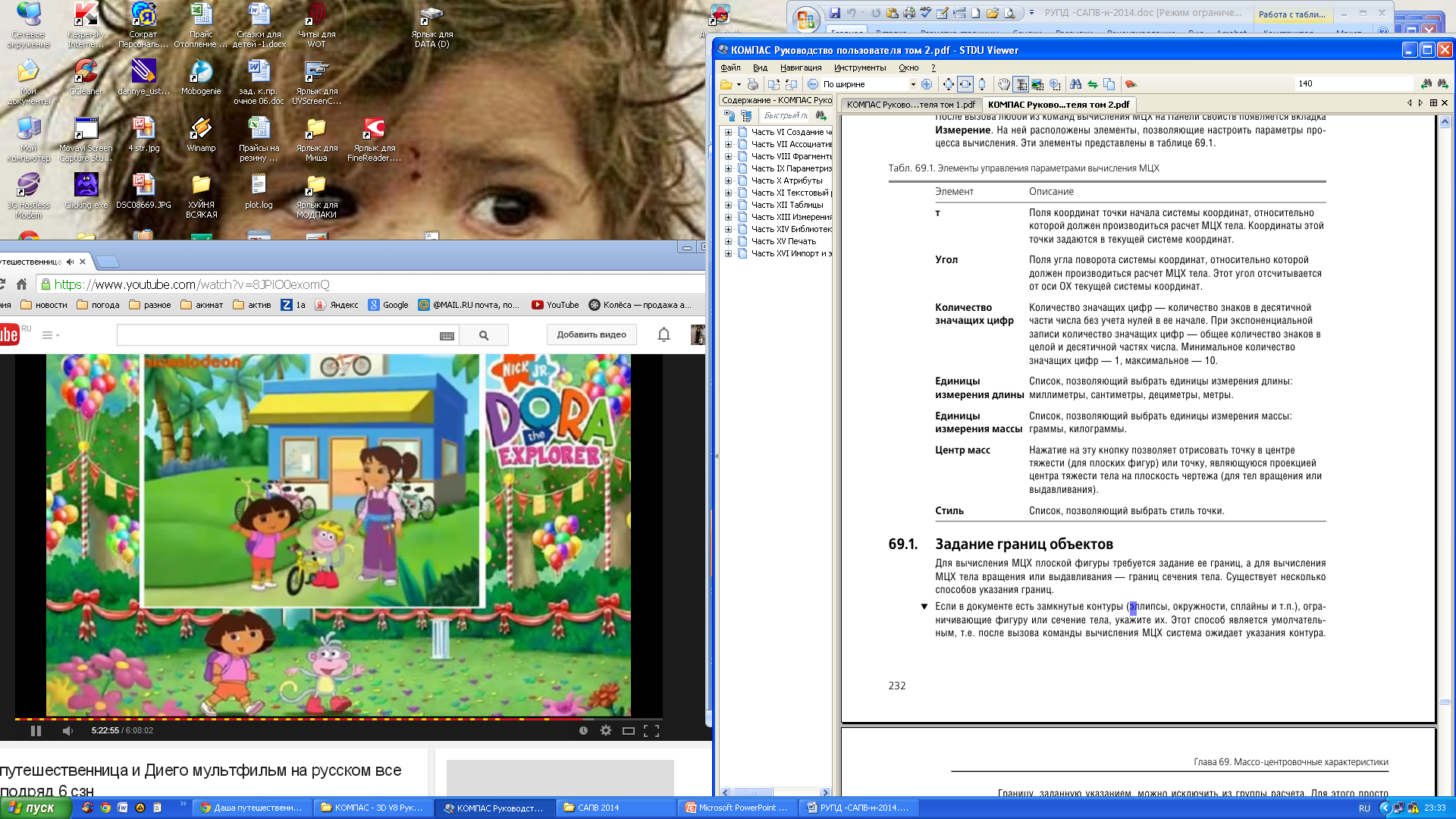Expand Часть VII Ассоциативные tree node
Screen dimensions: 1456x819
click(728, 144)
